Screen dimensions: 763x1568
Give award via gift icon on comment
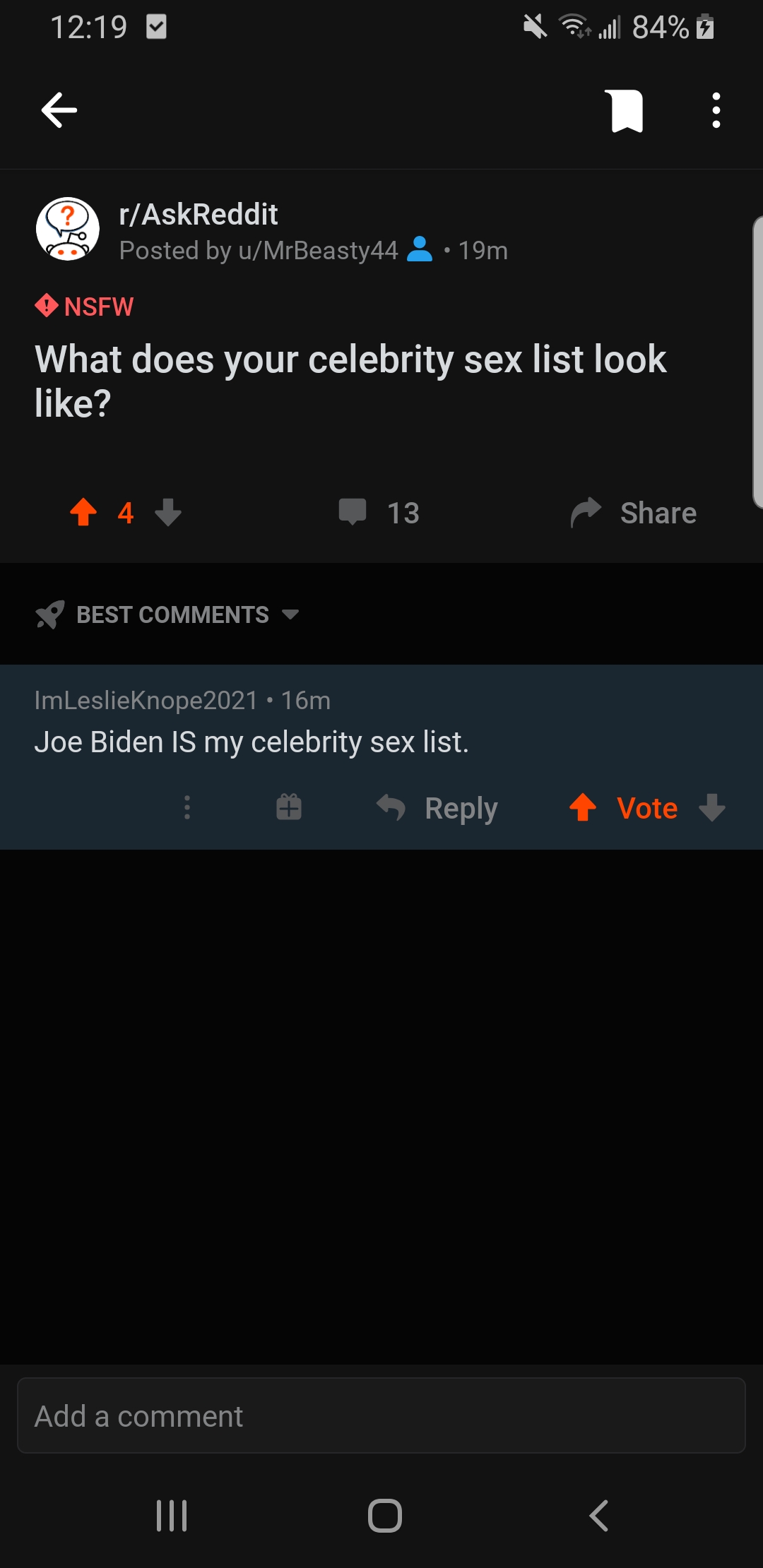pos(289,807)
